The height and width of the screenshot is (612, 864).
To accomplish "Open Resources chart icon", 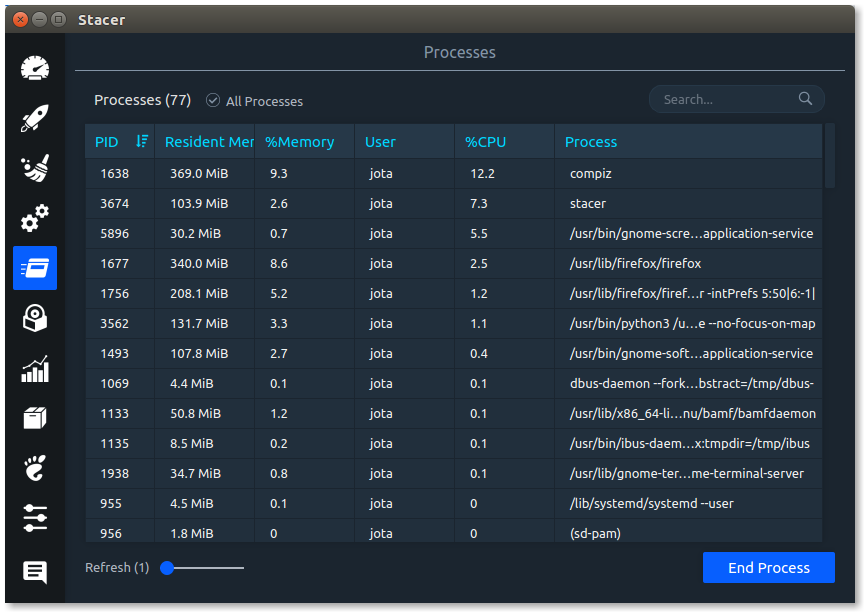I will click(35, 369).
